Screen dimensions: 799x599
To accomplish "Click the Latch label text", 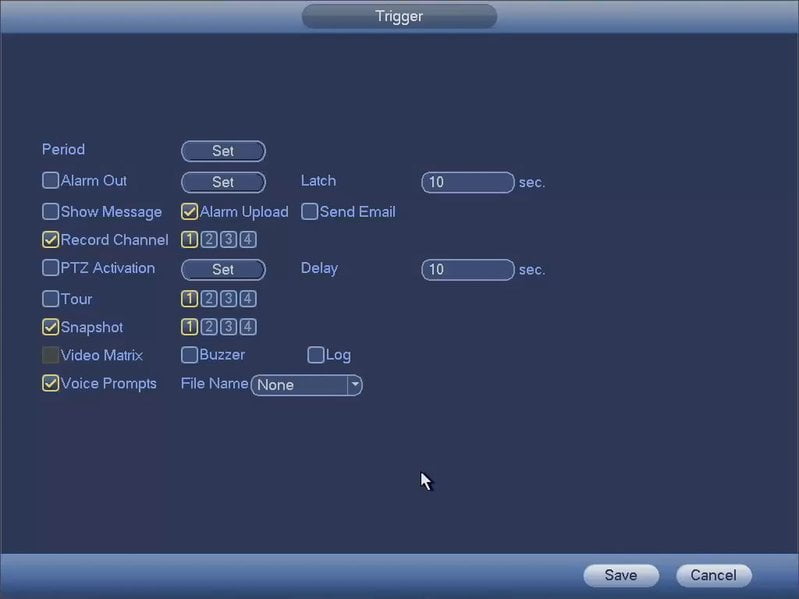I will (x=318, y=181).
